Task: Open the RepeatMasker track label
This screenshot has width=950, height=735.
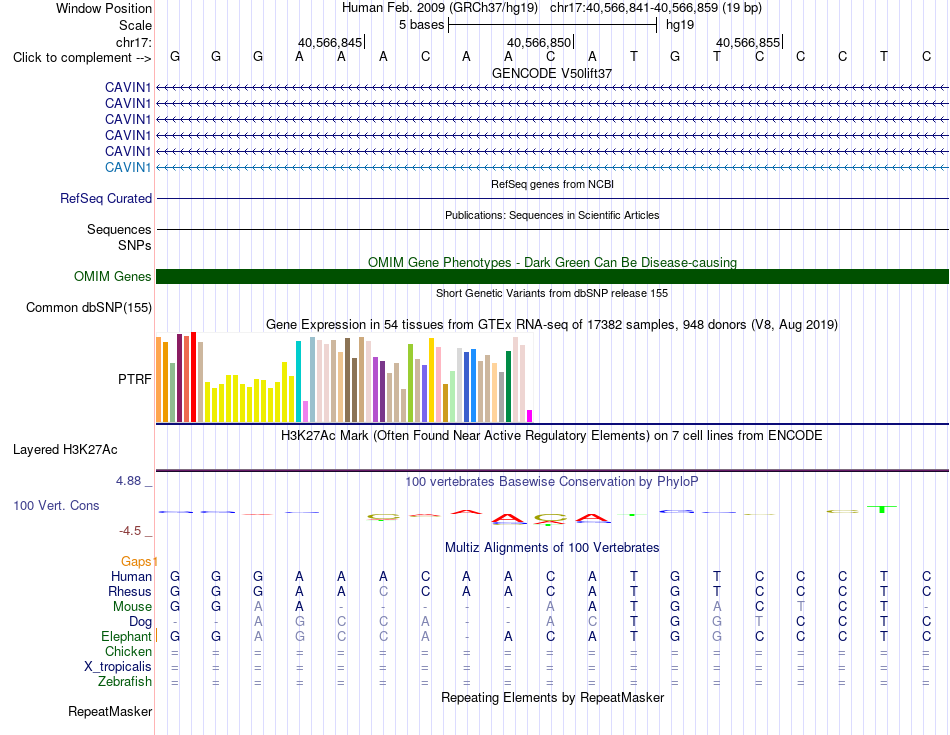Action: pyautogui.click(x=110, y=711)
